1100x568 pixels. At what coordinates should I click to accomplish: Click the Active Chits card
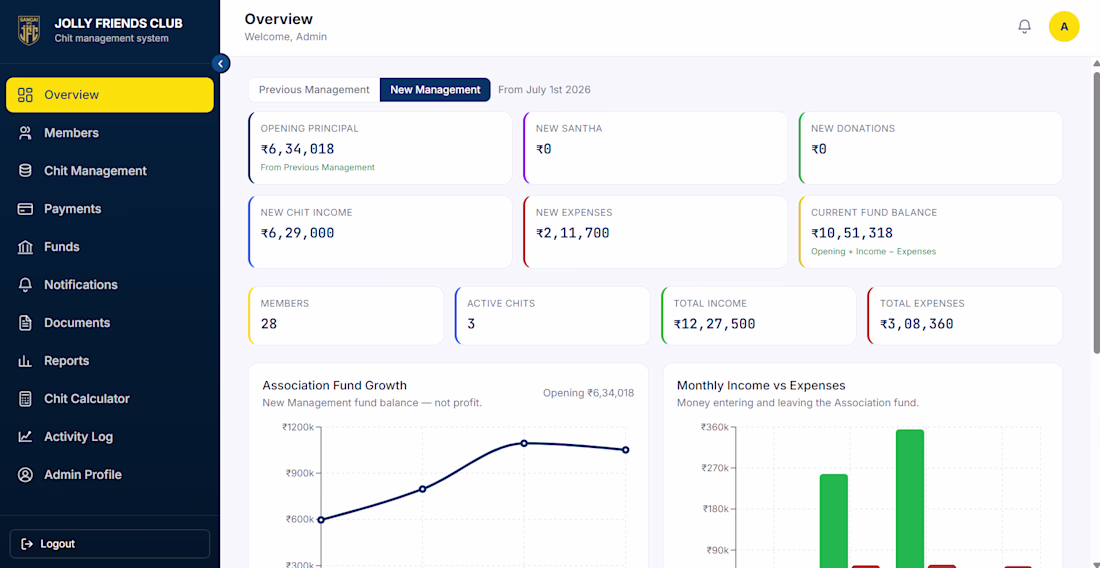pyautogui.click(x=553, y=316)
